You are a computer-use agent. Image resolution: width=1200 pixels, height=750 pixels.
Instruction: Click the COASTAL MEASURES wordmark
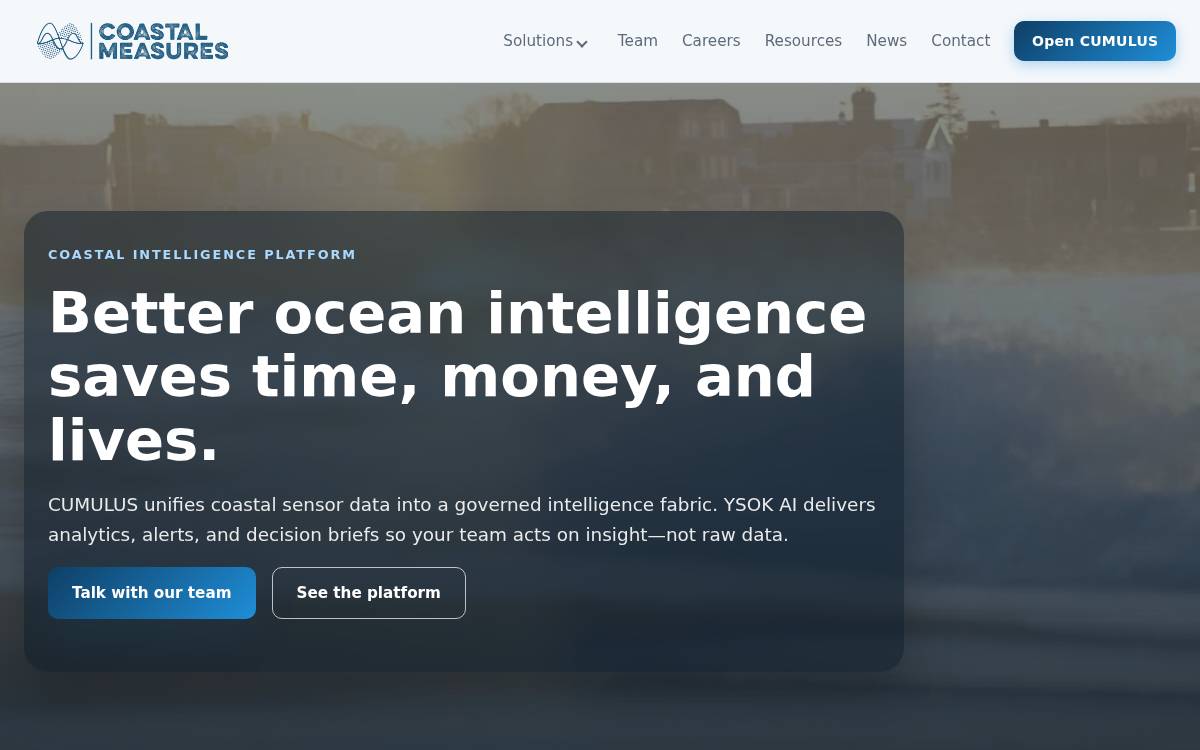click(163, 41)
